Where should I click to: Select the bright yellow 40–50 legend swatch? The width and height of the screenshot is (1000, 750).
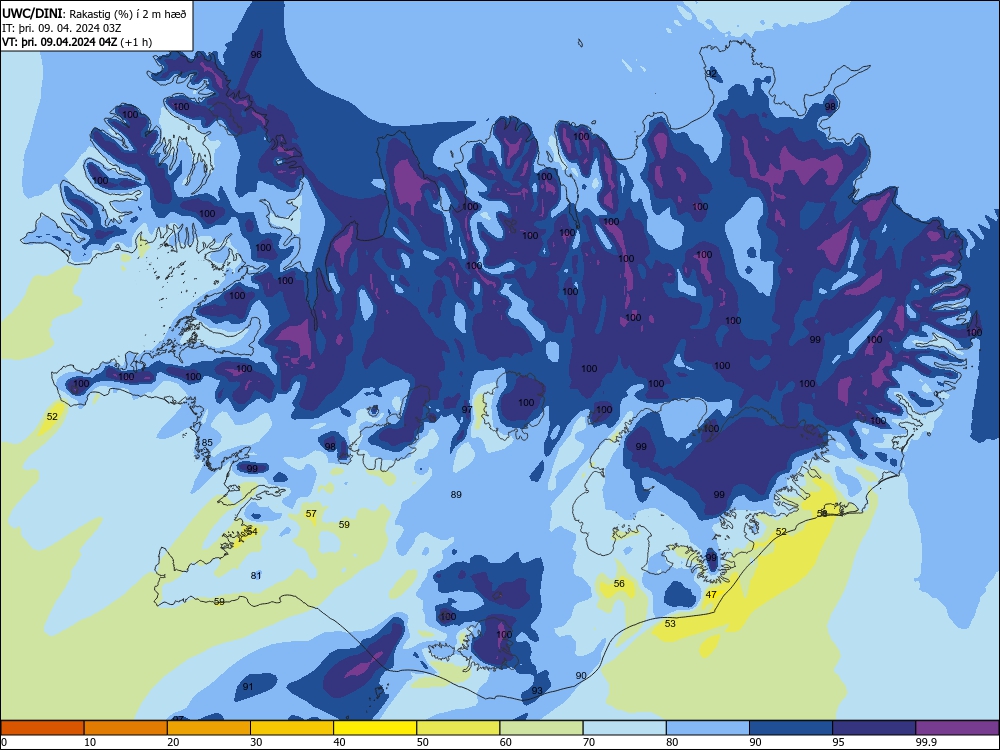[375, 728]
